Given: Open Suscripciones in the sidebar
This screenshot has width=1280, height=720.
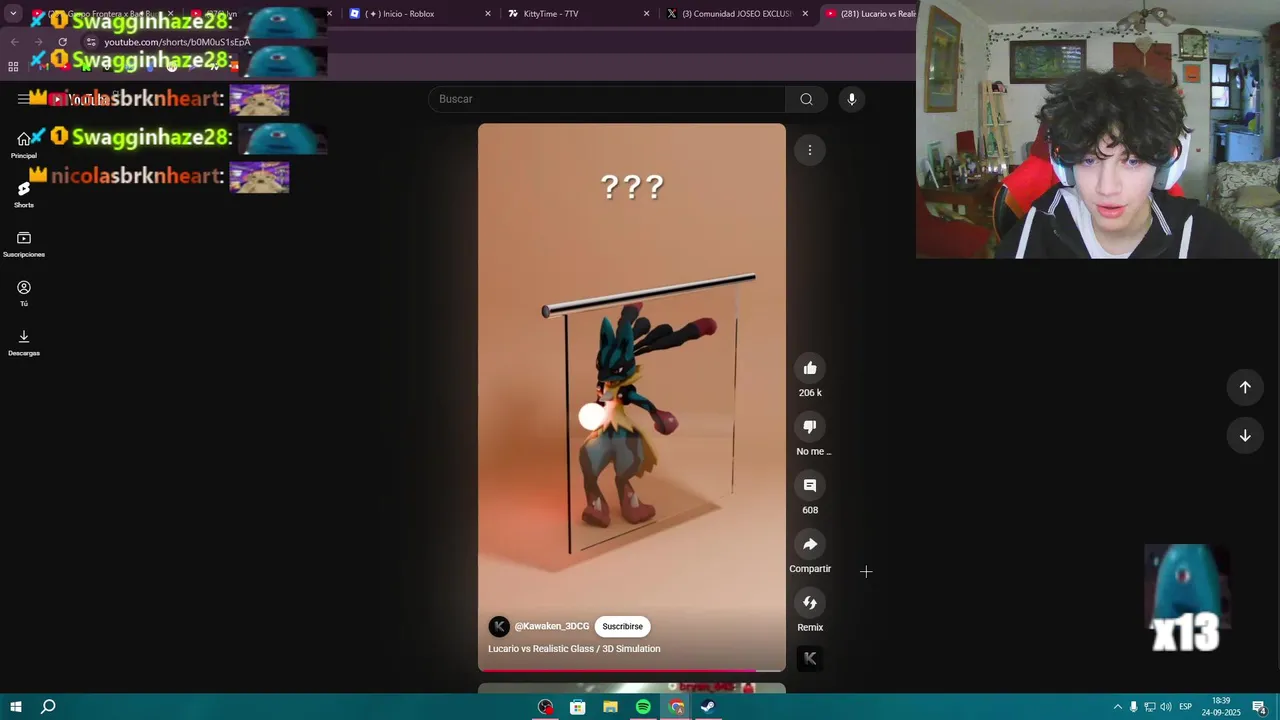Looking at the screenshot, I should coord(24,243).
